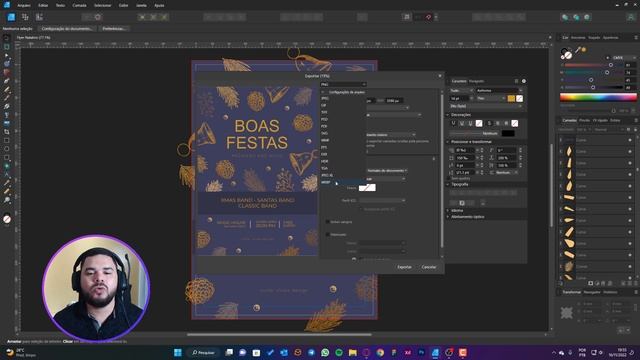640x360 pixels.
Task: Click the matte color swatch in the export dialog
Action: [x=367, y=187]
